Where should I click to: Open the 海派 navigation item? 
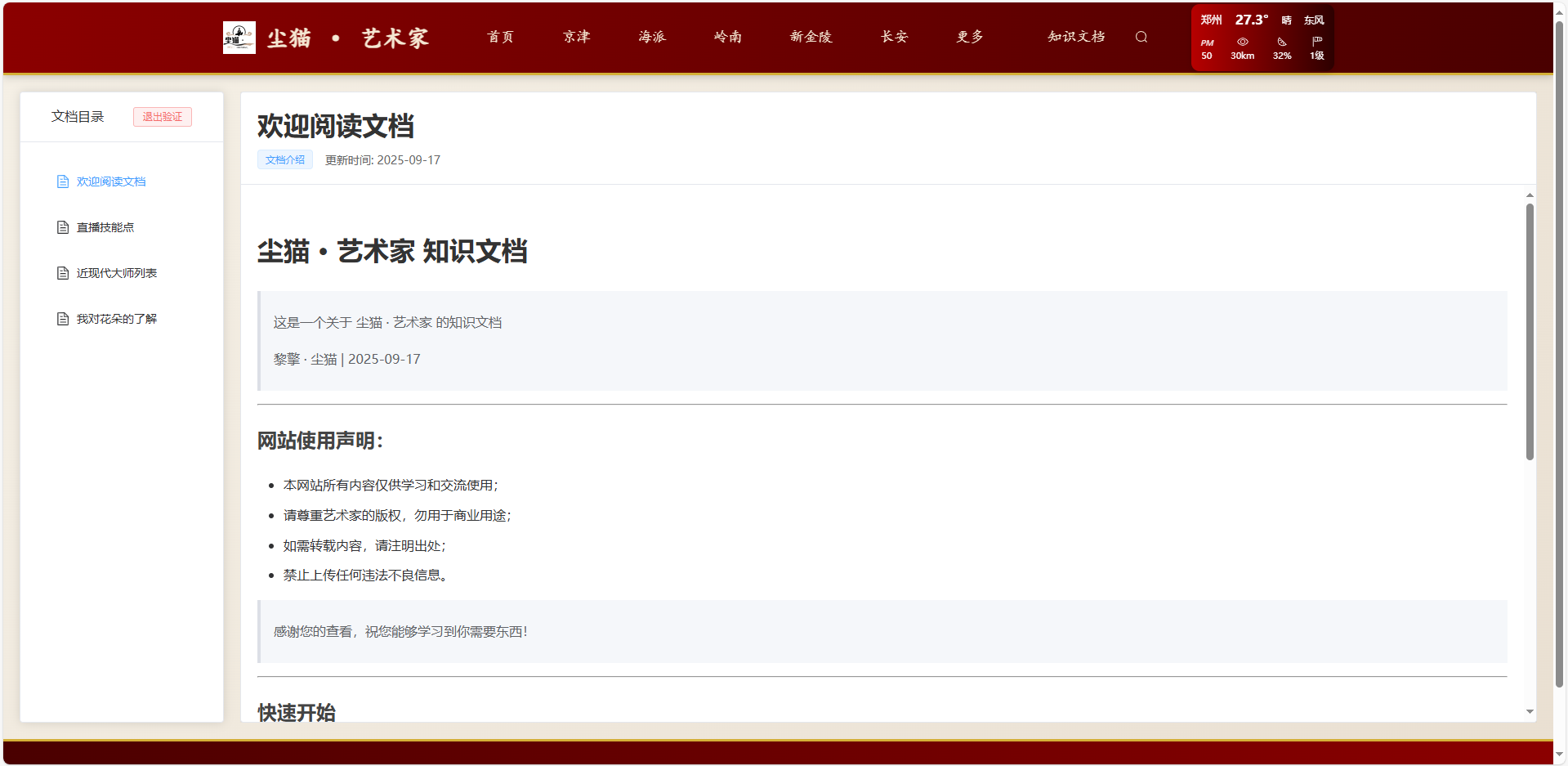652,37
